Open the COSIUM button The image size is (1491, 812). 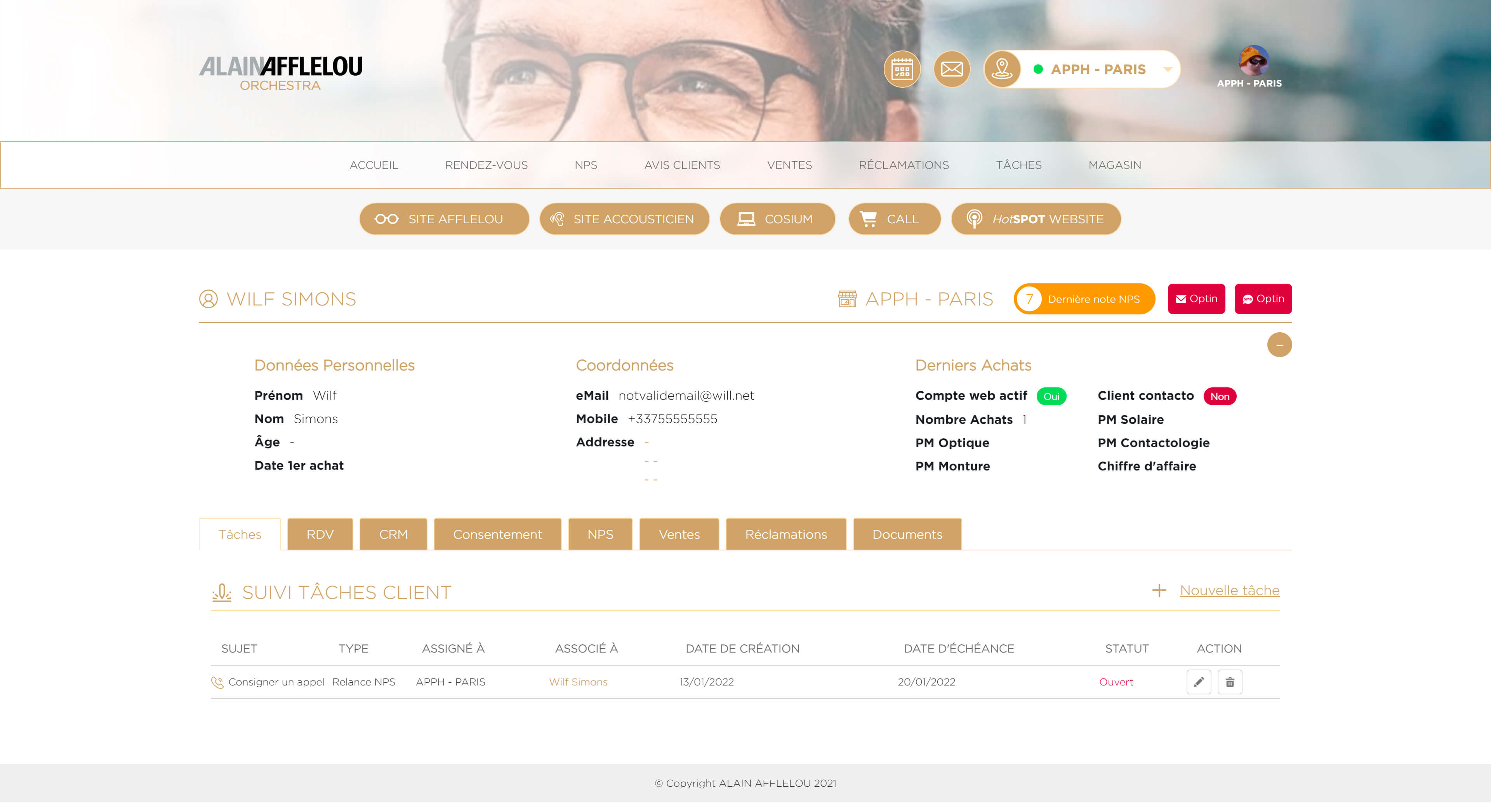point(777,219)
